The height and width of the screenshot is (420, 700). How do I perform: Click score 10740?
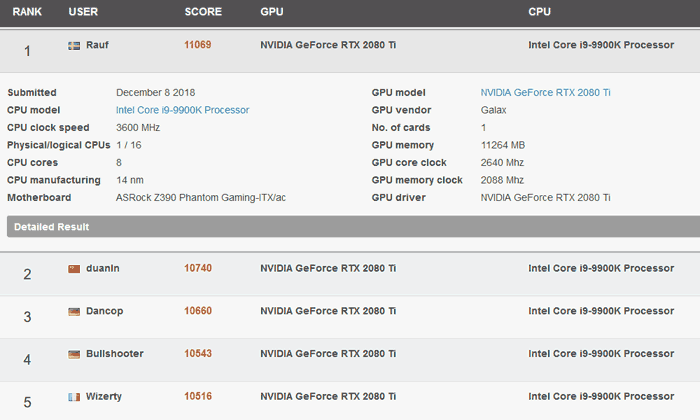pos(198,268)
